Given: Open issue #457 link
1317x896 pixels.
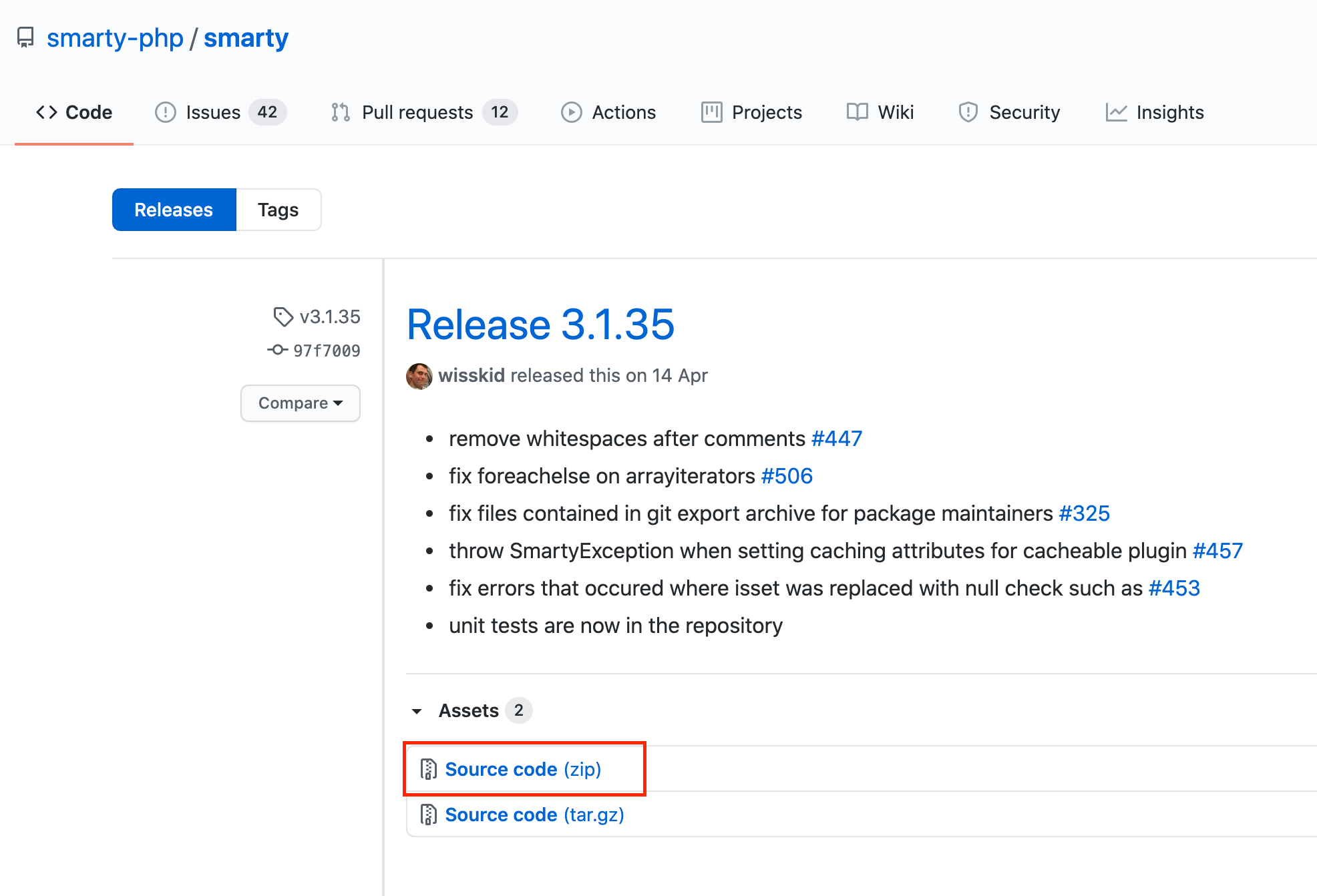Looking at the screenshot, I should tap(1217, 551).
